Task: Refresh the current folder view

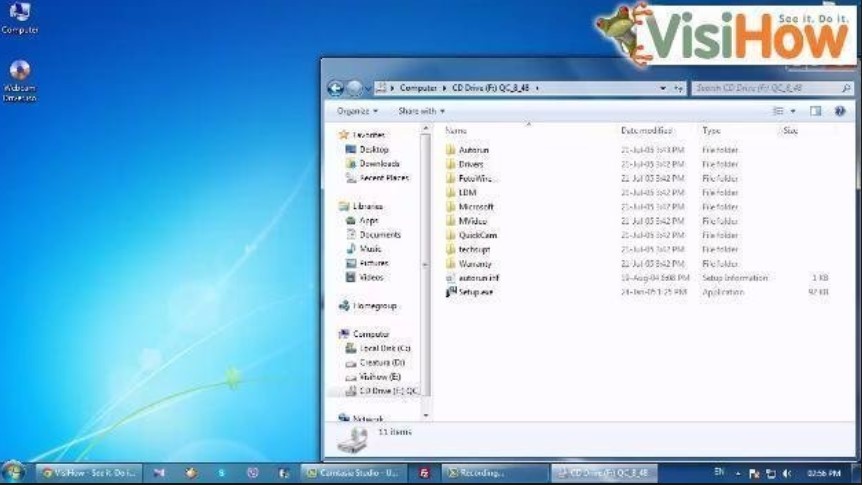Action: tap(678, 88)
